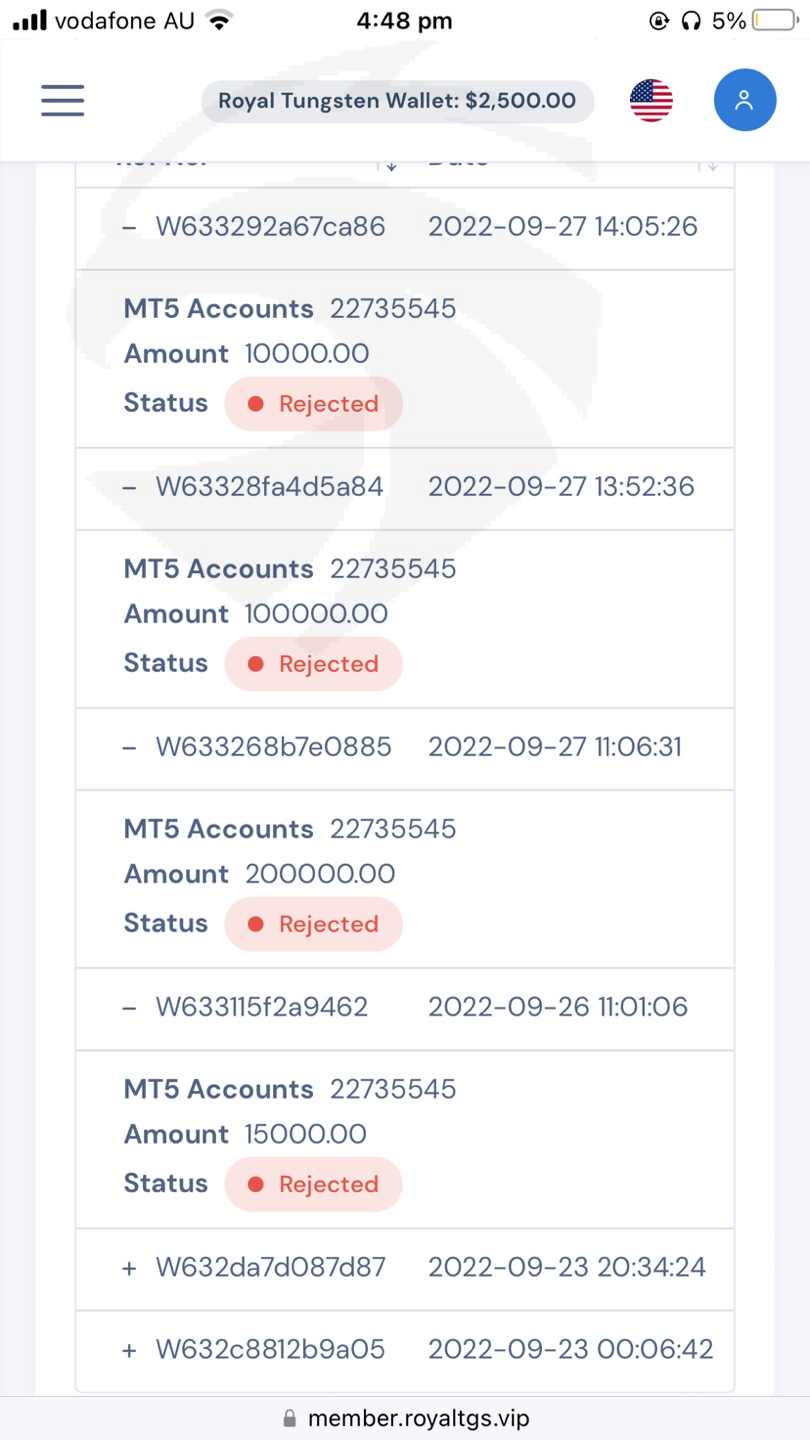Screen dimensions: 810x1440
Task: Sort by the Date column arrows
Action: coord(709,164)
